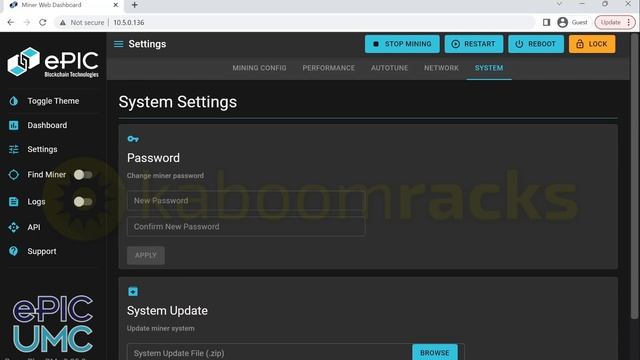Click the key icon above Password
Screen dimensions: 640x360
133,139
